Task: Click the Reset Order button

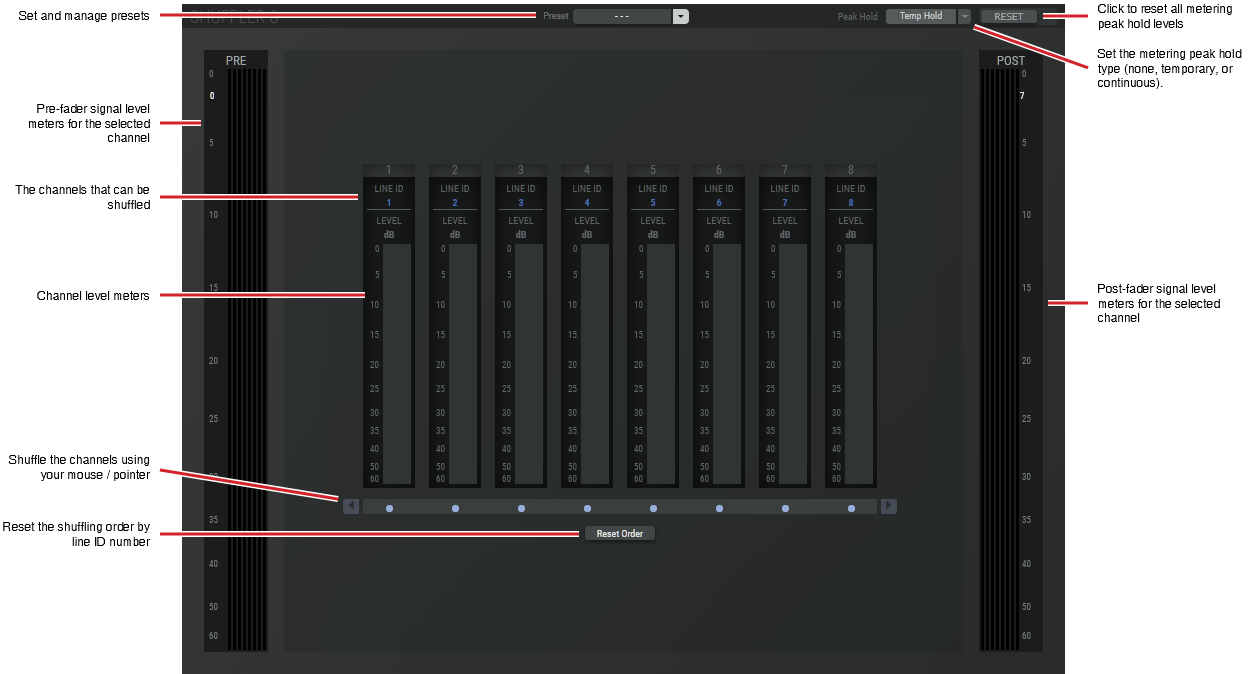Action: (620, 533)
